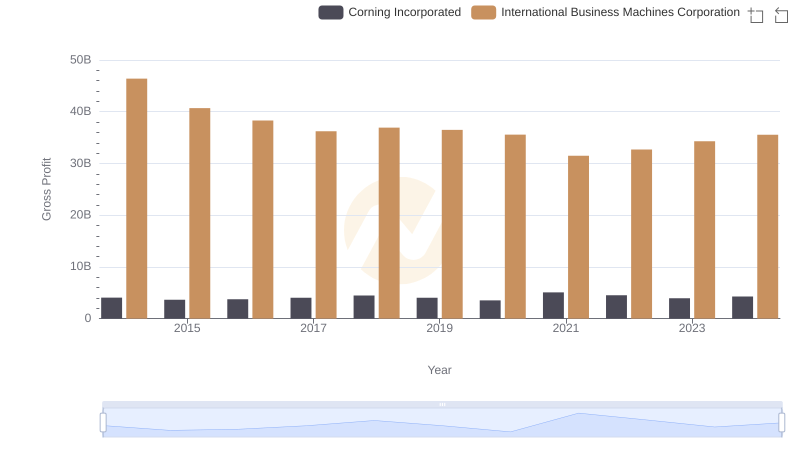800x461 pixels.
Task: Toggle the Corning Incorporated legend label
Action: [x=405, y=12]
